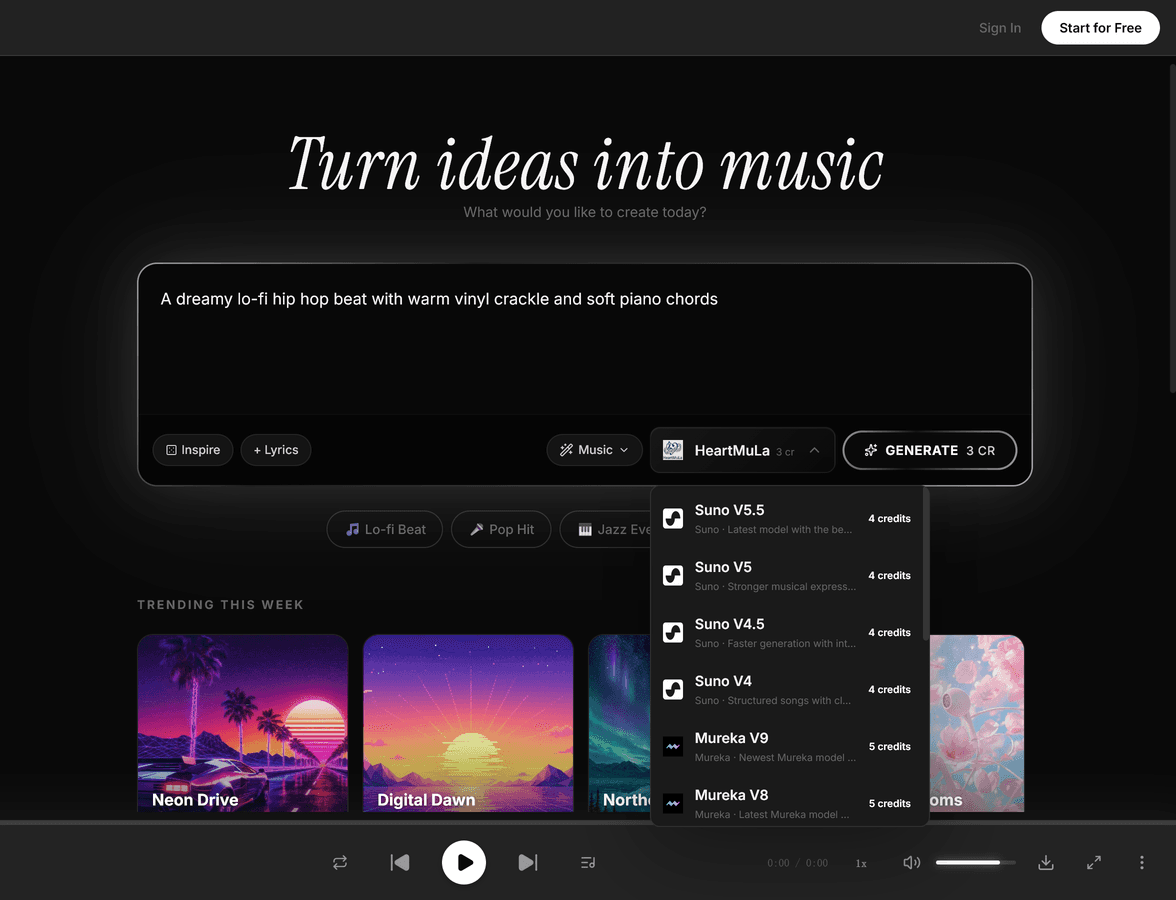Select Mureka V8 model
Image resolution: width=1176 pixels, height=900 pixels.
(788, 802)
